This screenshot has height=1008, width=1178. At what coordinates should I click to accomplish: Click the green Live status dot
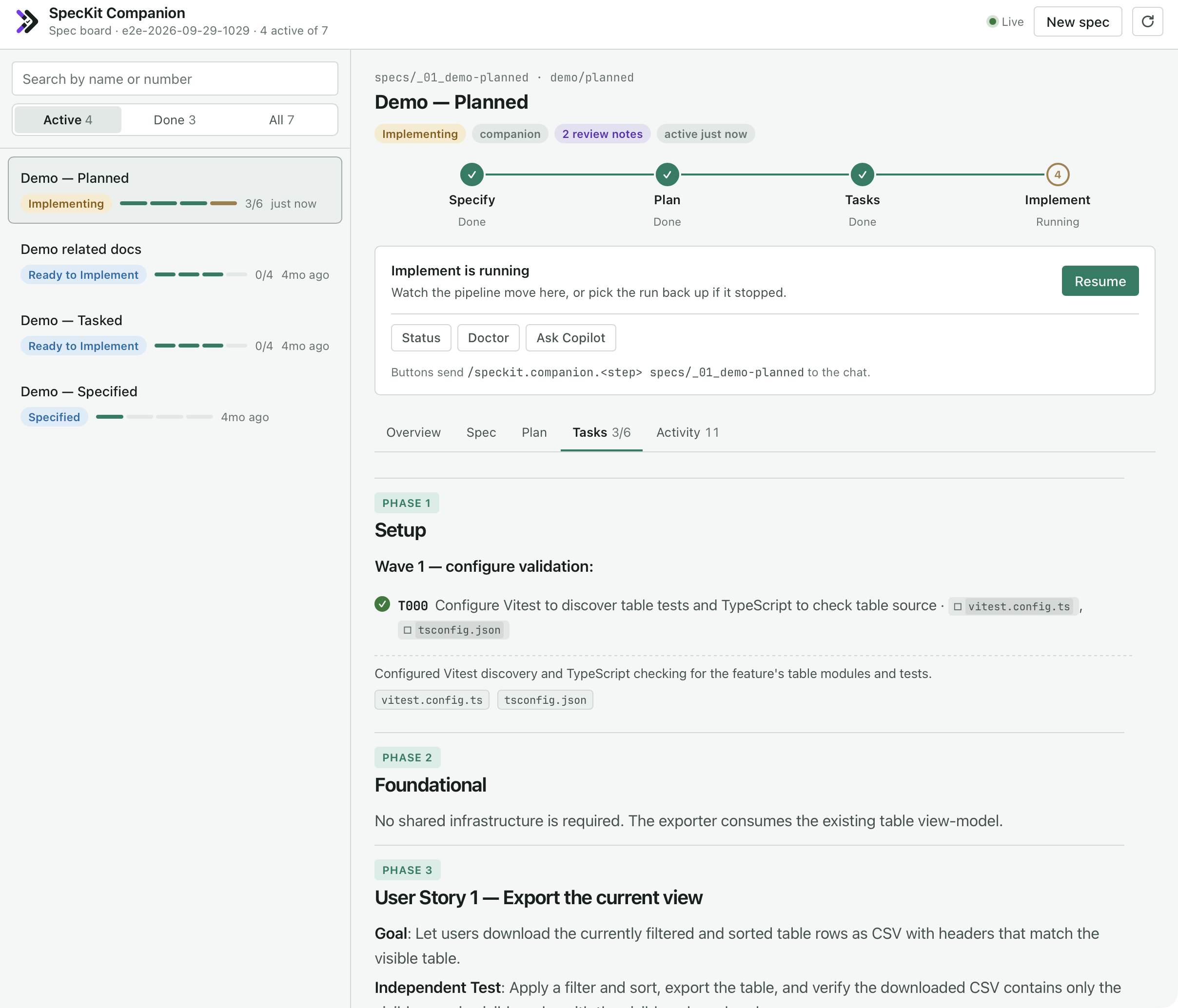click(992, 21)
